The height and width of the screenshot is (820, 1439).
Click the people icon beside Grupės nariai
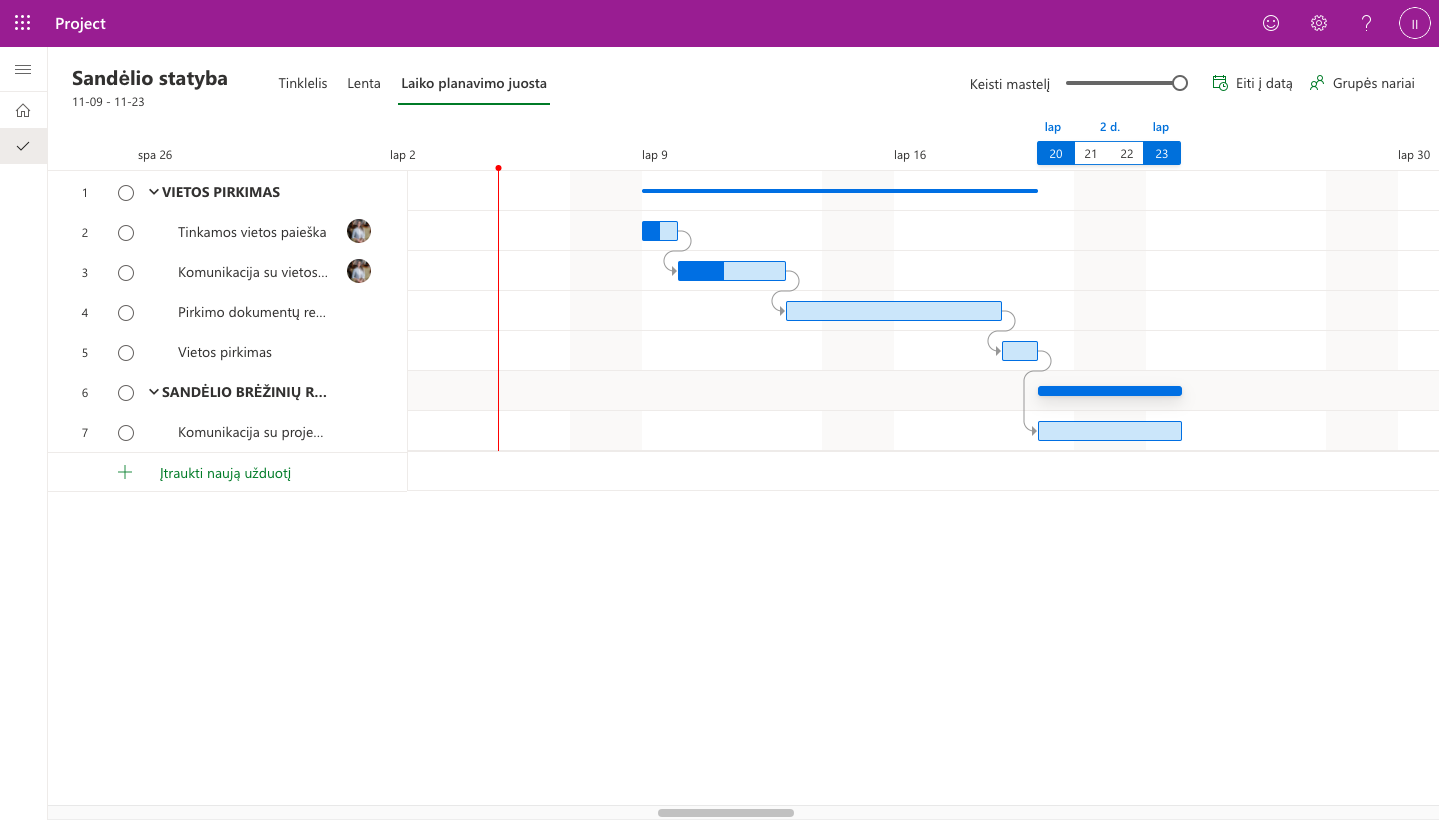coord(1317,83)
